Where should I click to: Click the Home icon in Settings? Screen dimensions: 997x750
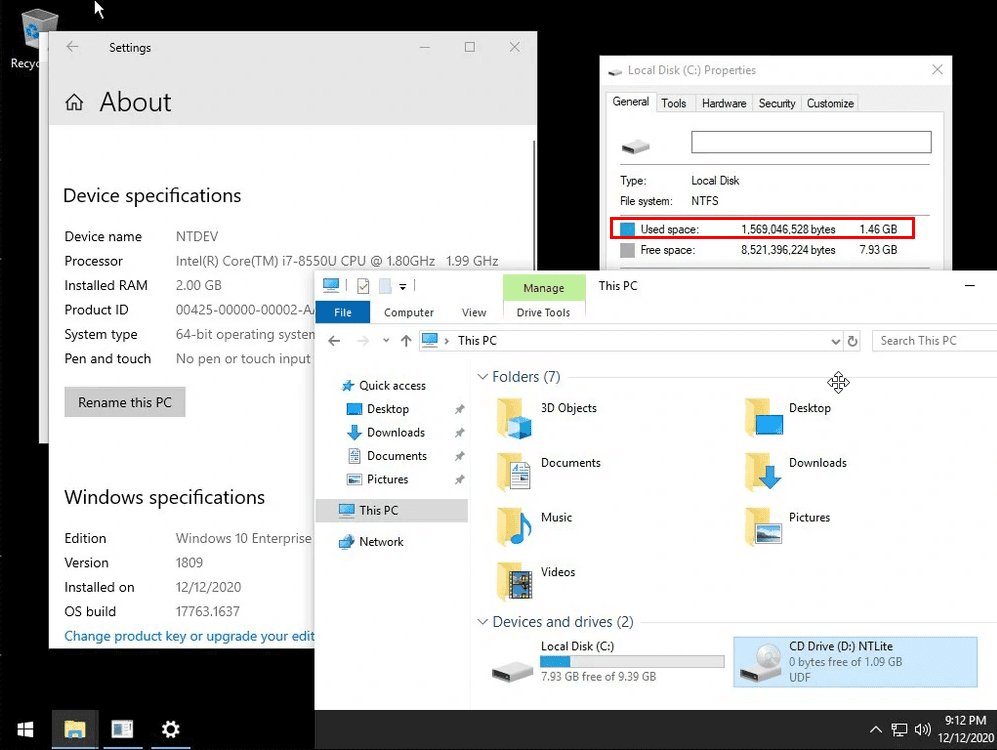coord(74,102)
